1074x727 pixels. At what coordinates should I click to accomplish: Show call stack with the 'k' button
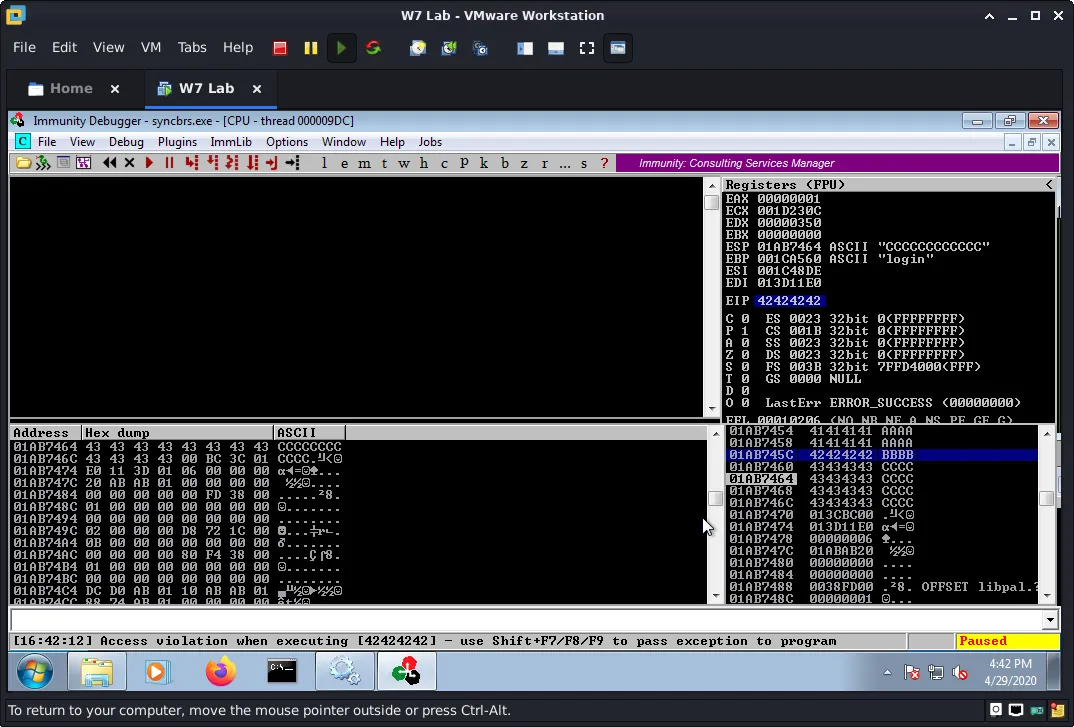(484, 163)
